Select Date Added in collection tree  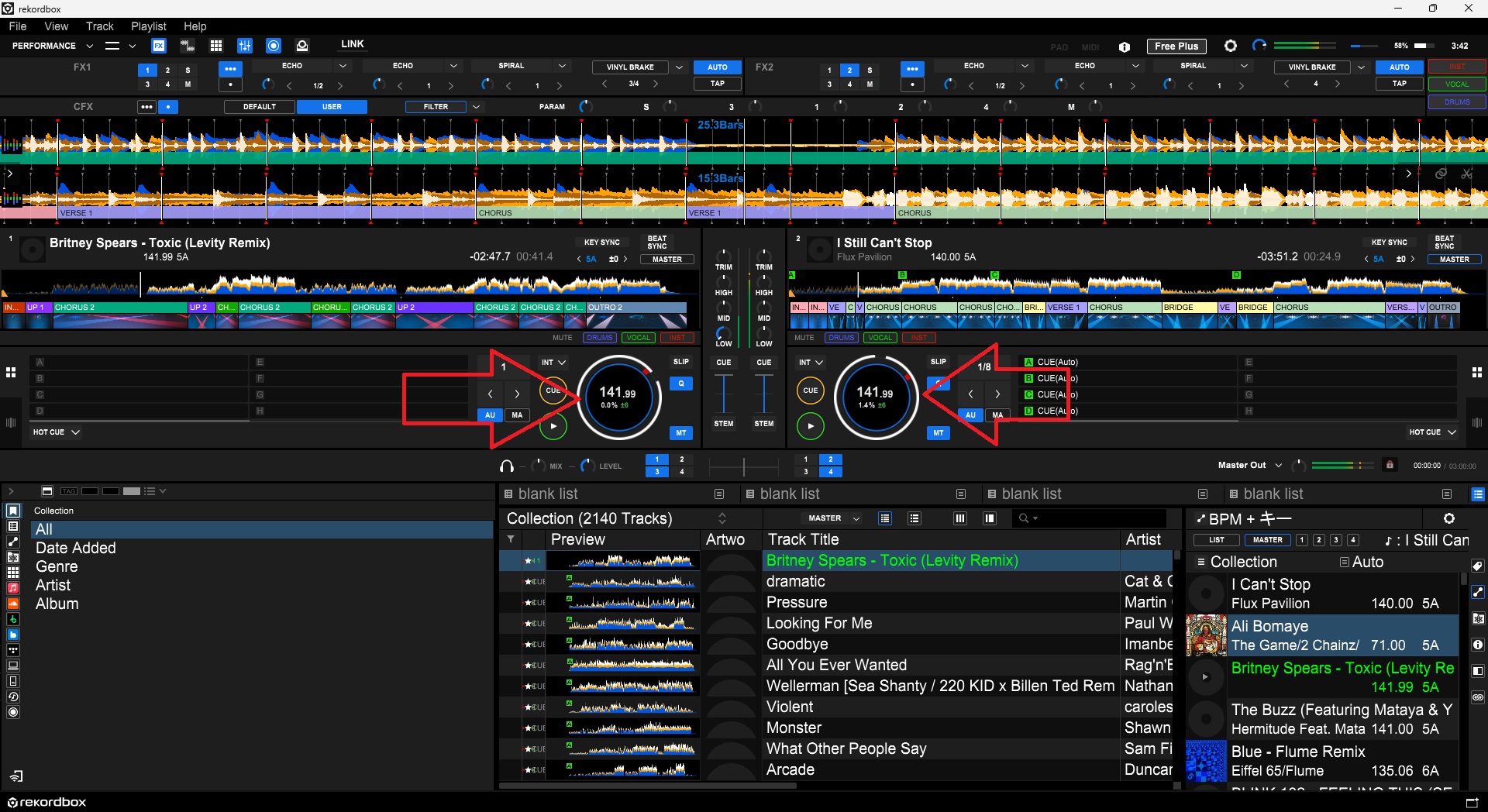pyautogui.click(x=76, y=548)
